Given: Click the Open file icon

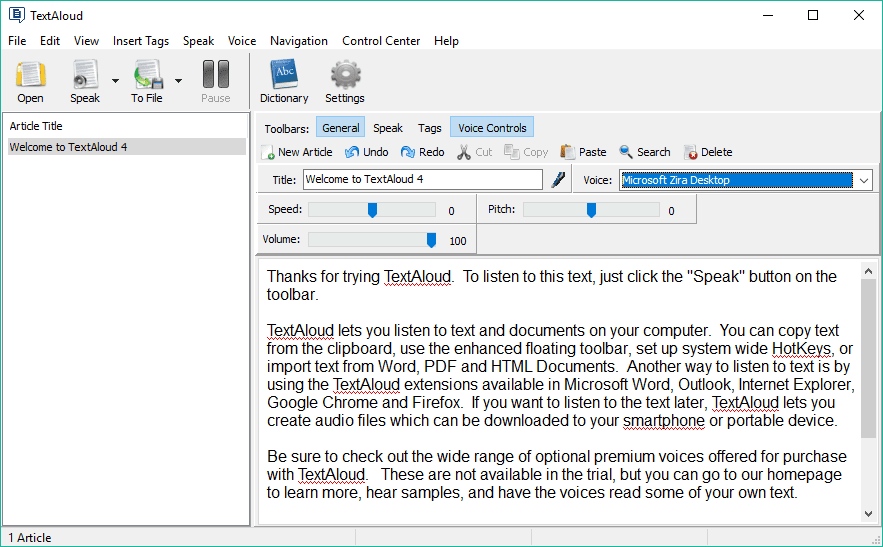Looking at the screenshot, I should coord(30,75).
